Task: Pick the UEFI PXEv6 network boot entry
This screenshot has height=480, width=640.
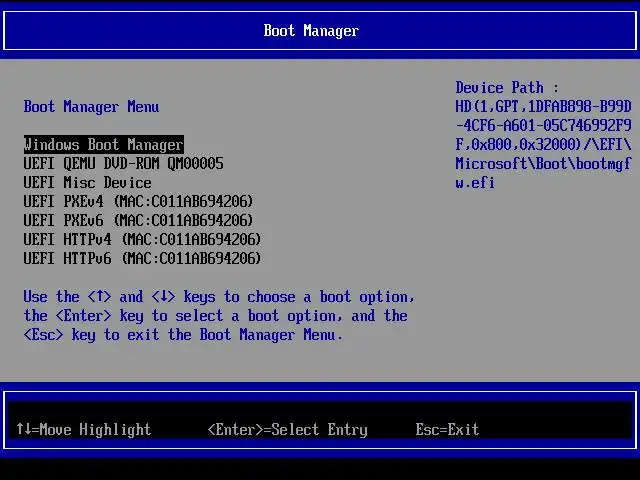Action: (x=138, y=220)
